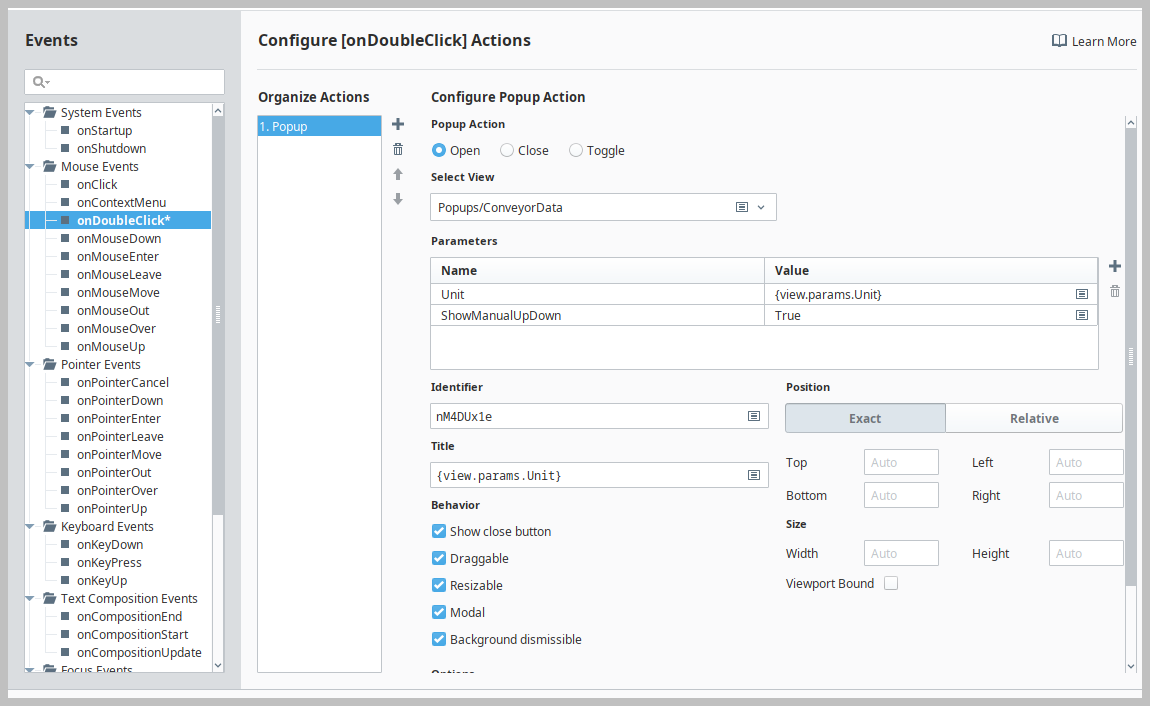This screenshot has width=1150, height=706.
Task: Collapse the Mouse Events tree group
Action: 32,166
